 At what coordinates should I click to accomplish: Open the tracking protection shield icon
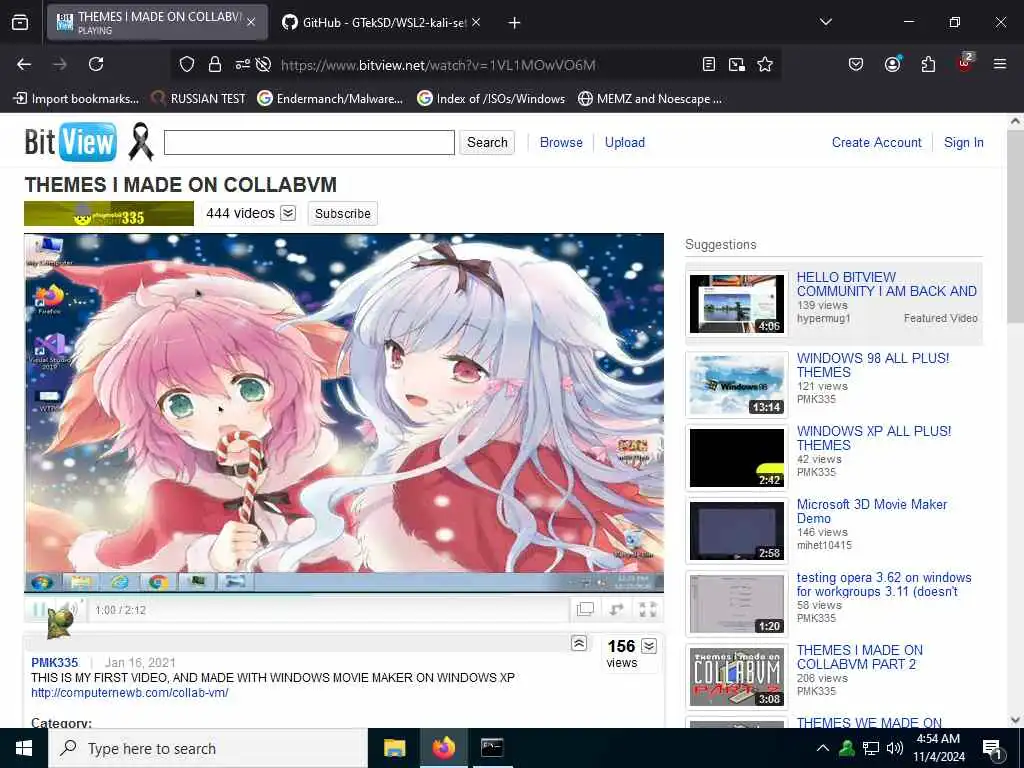pos(187,64)
